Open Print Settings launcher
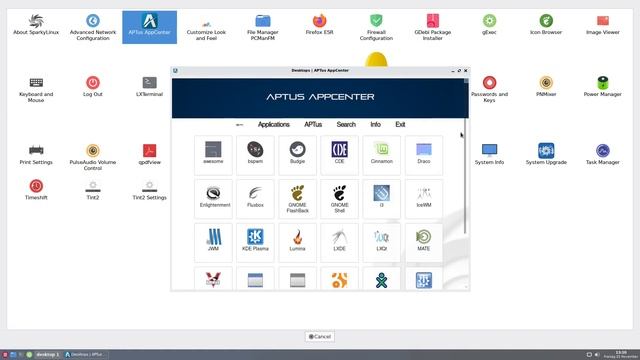Viewport: 640px width, 360px height. pos(36,154)
